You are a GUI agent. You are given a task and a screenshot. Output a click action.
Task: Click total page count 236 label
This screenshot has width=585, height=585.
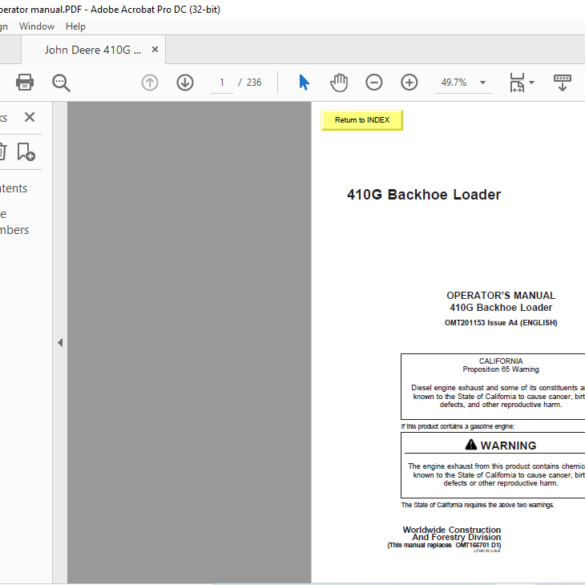[254, 82]
